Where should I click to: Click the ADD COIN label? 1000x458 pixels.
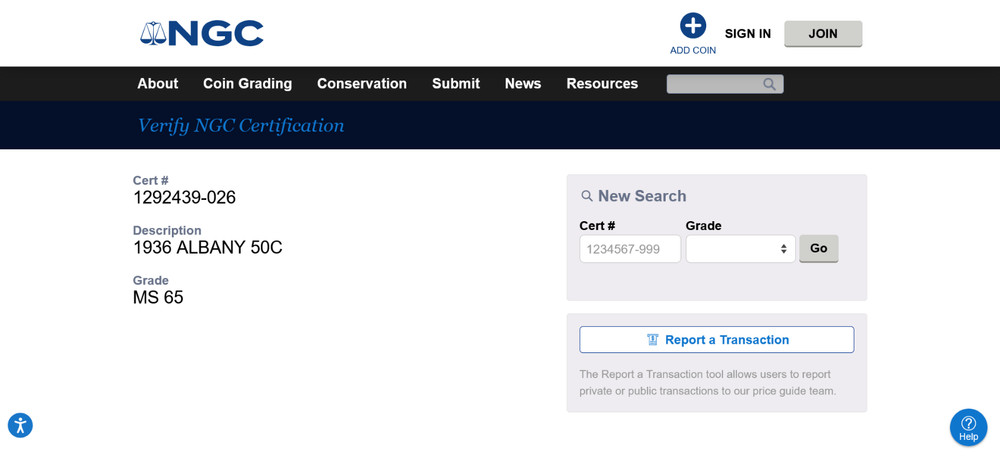click(x=693, y=50)
